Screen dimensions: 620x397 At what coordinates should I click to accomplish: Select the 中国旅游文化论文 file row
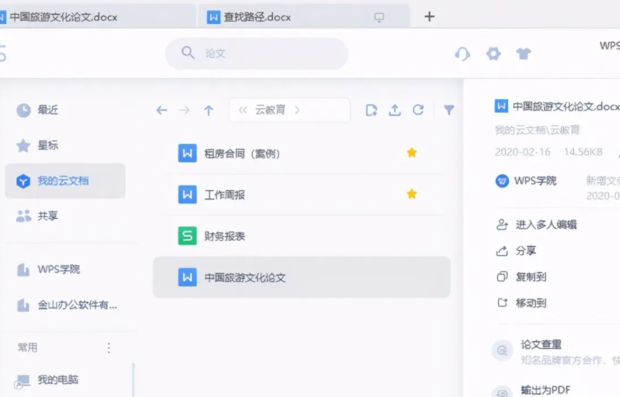[x=301, y=277]
